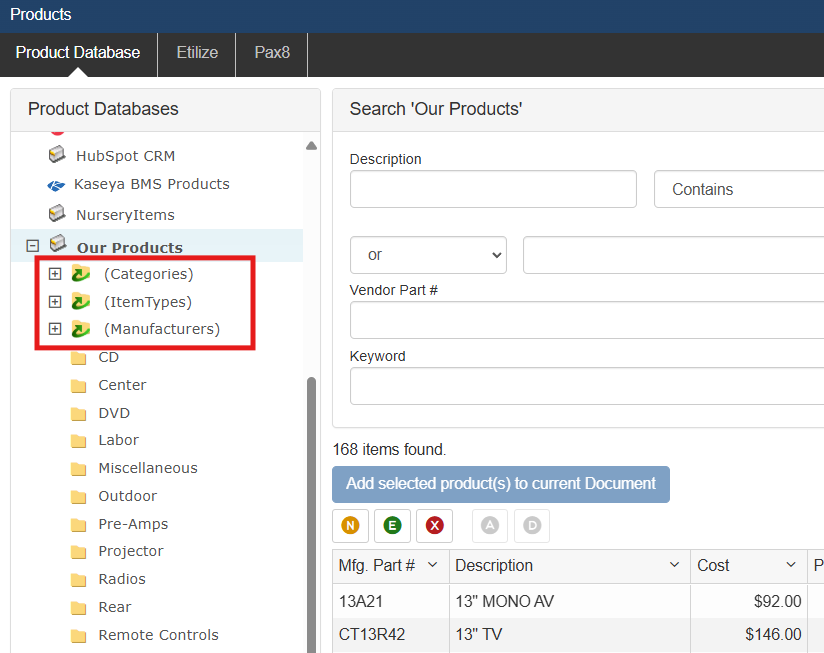Viewport: 824px width, 653px height.
Task: Expand the (ItemTypes) tree node
Action: click(55, 302)
